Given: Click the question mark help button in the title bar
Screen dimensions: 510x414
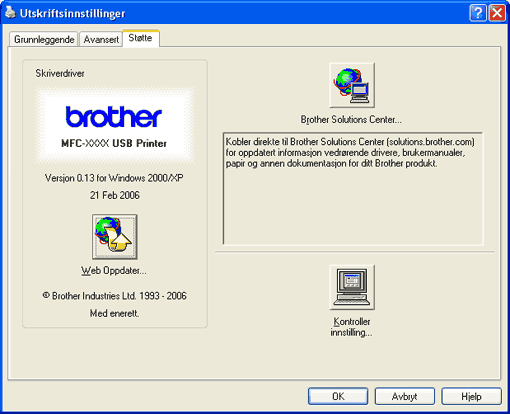Looking at the screenshot, I should coord(478,13).
